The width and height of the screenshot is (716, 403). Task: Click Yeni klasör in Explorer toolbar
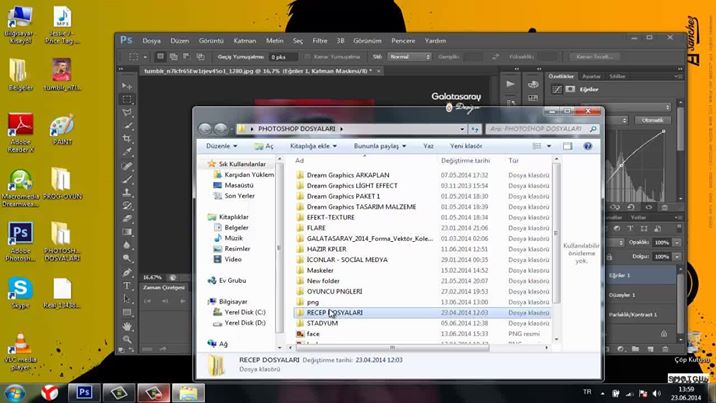[466, 146]
